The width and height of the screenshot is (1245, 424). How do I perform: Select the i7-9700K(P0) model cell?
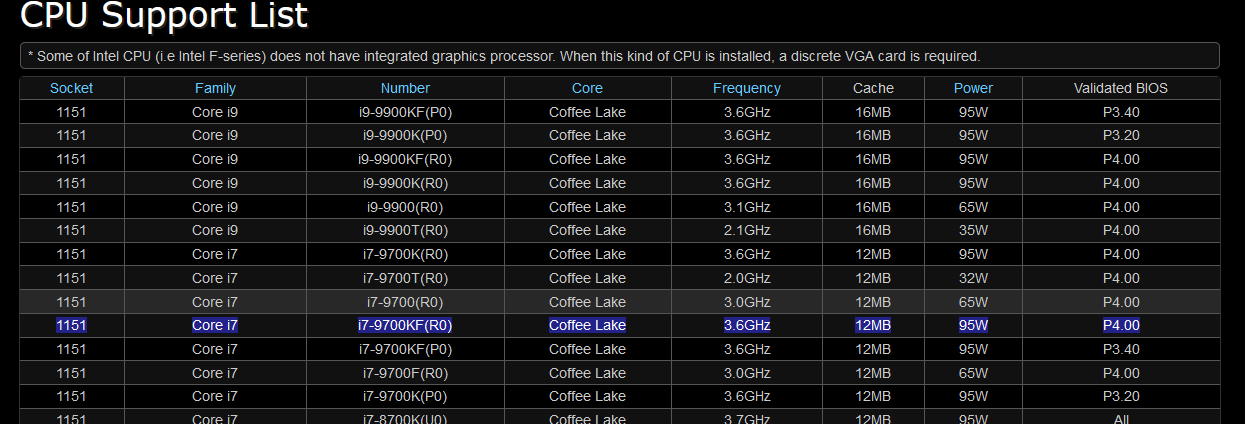tap(405, 396)
